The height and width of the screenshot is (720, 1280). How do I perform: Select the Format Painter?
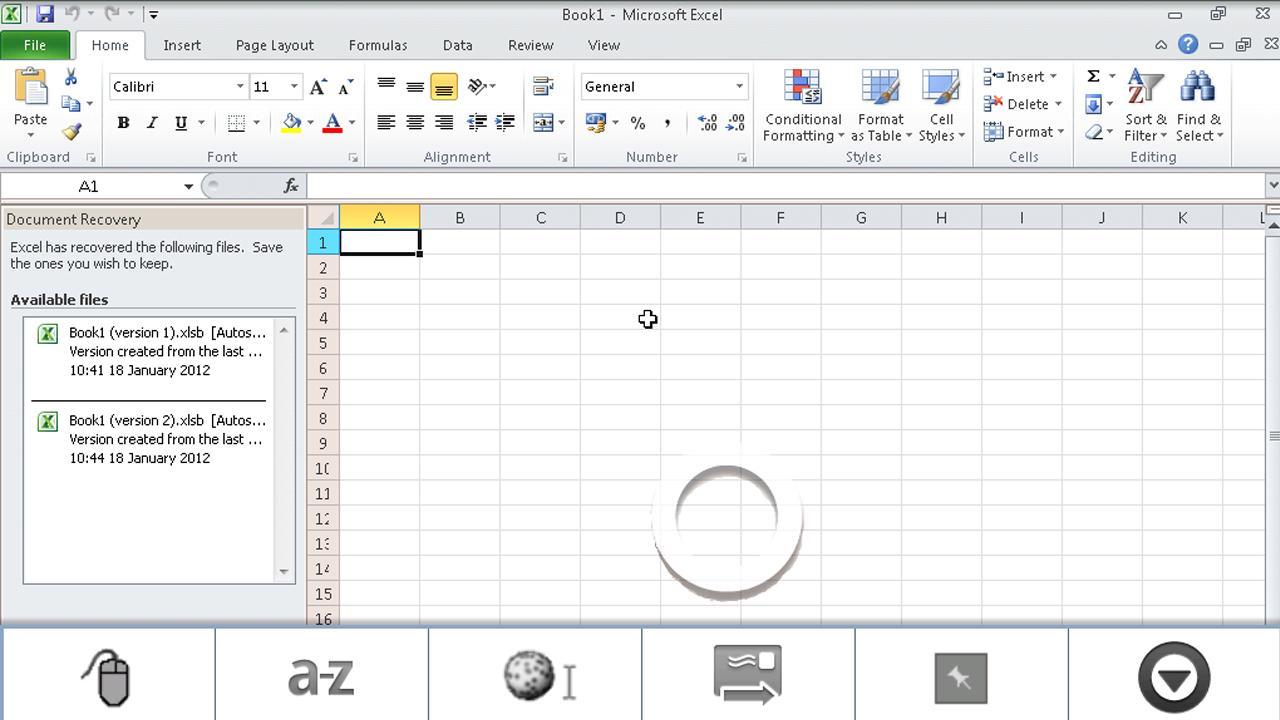click(72, 129)
